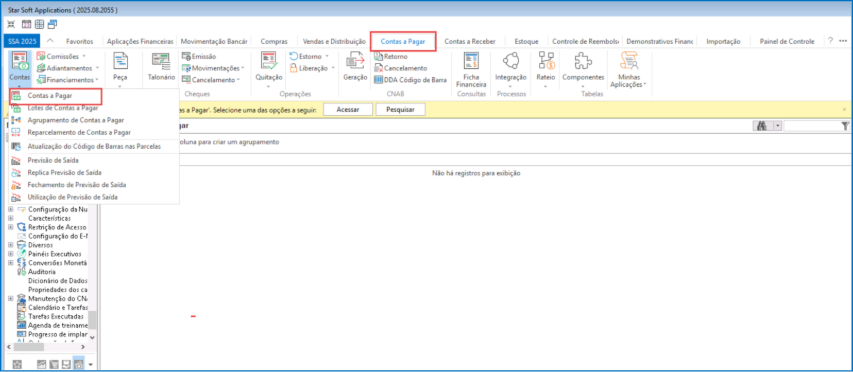Screen dimensions: 853x372
Task: Select Fechamento de Previsão de Saída
Action: [x=94, y=185]
